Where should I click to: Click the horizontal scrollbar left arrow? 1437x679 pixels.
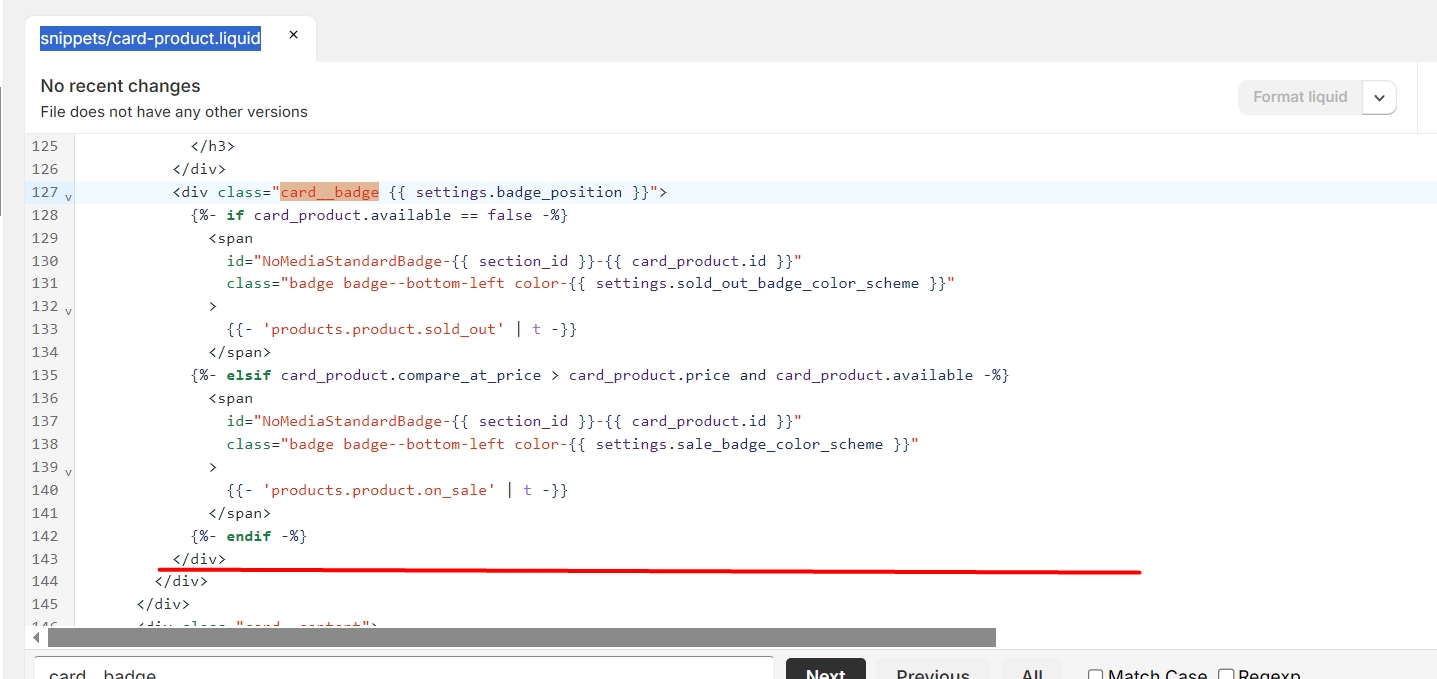(37, 637)
